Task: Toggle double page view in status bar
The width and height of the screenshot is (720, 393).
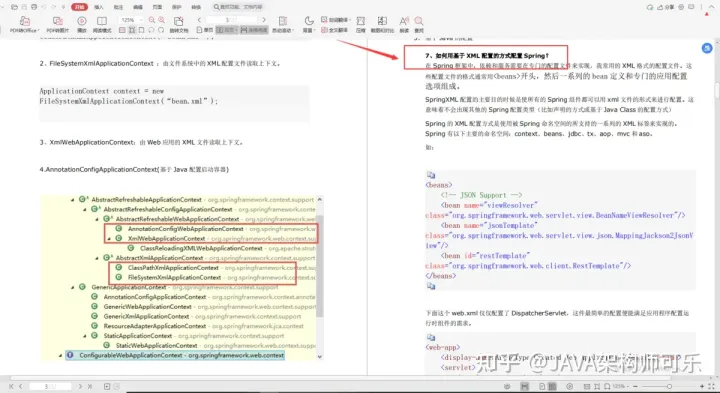Action: [x=552, y=387]
